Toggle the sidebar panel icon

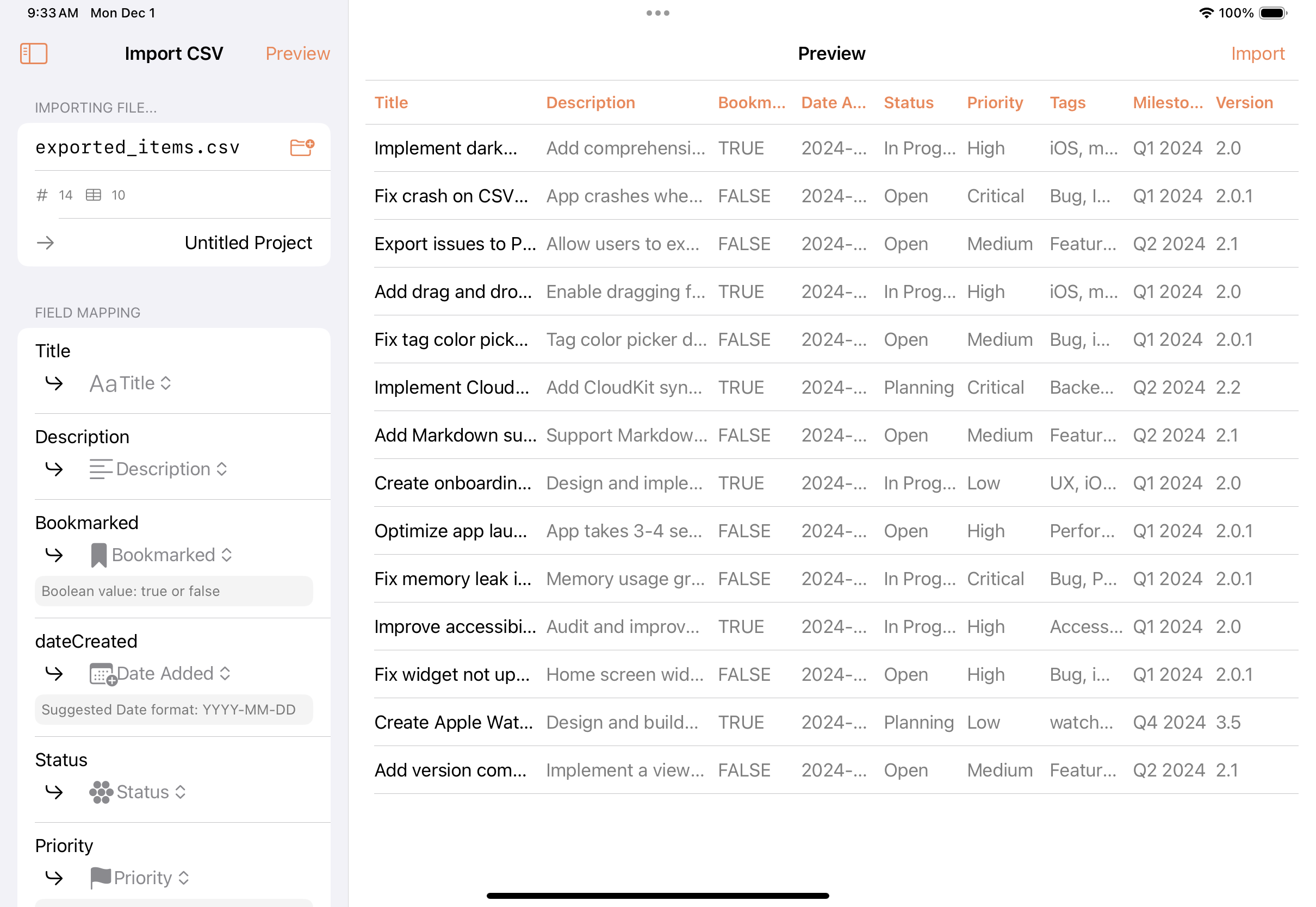[x=34, y=54]
